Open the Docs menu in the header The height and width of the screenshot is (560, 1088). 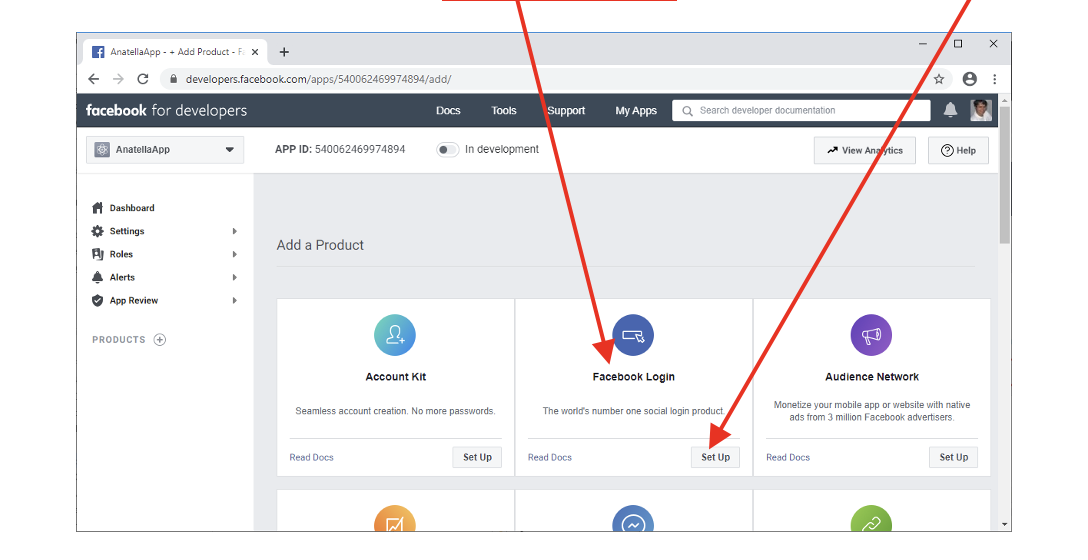click(x=448, y=111)
